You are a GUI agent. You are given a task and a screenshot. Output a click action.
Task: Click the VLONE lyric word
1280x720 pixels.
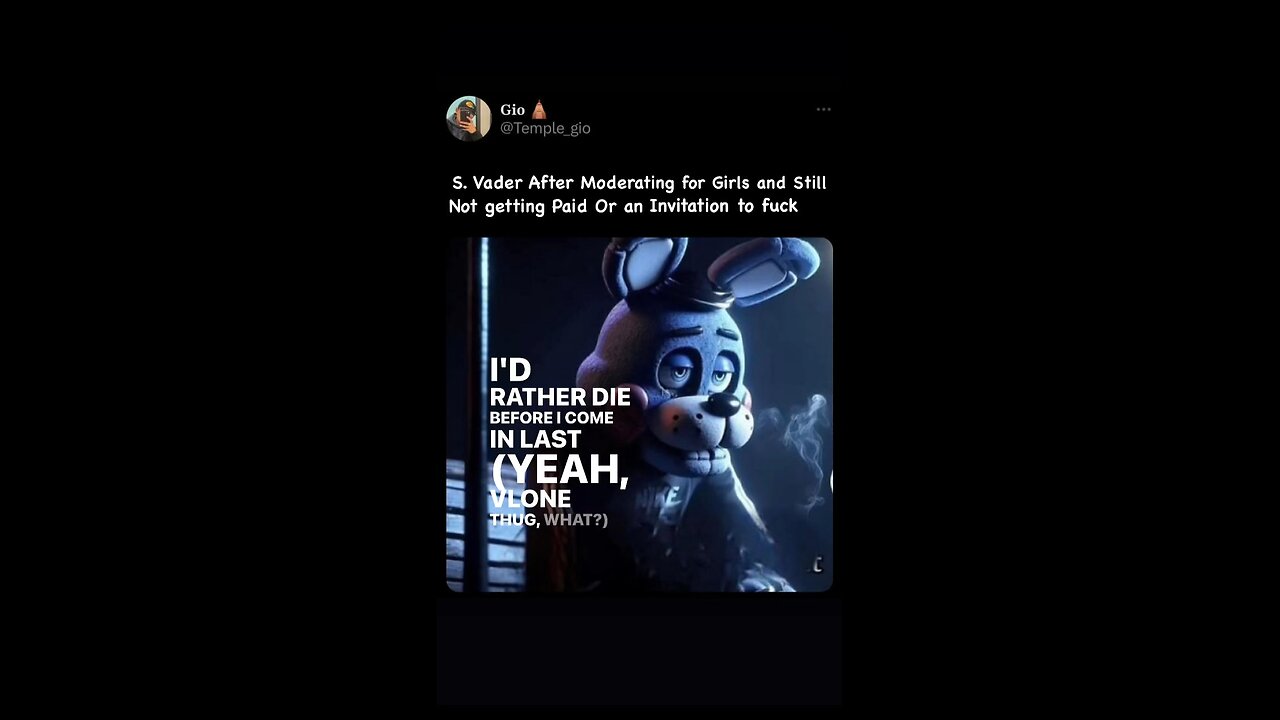(530, 499)
